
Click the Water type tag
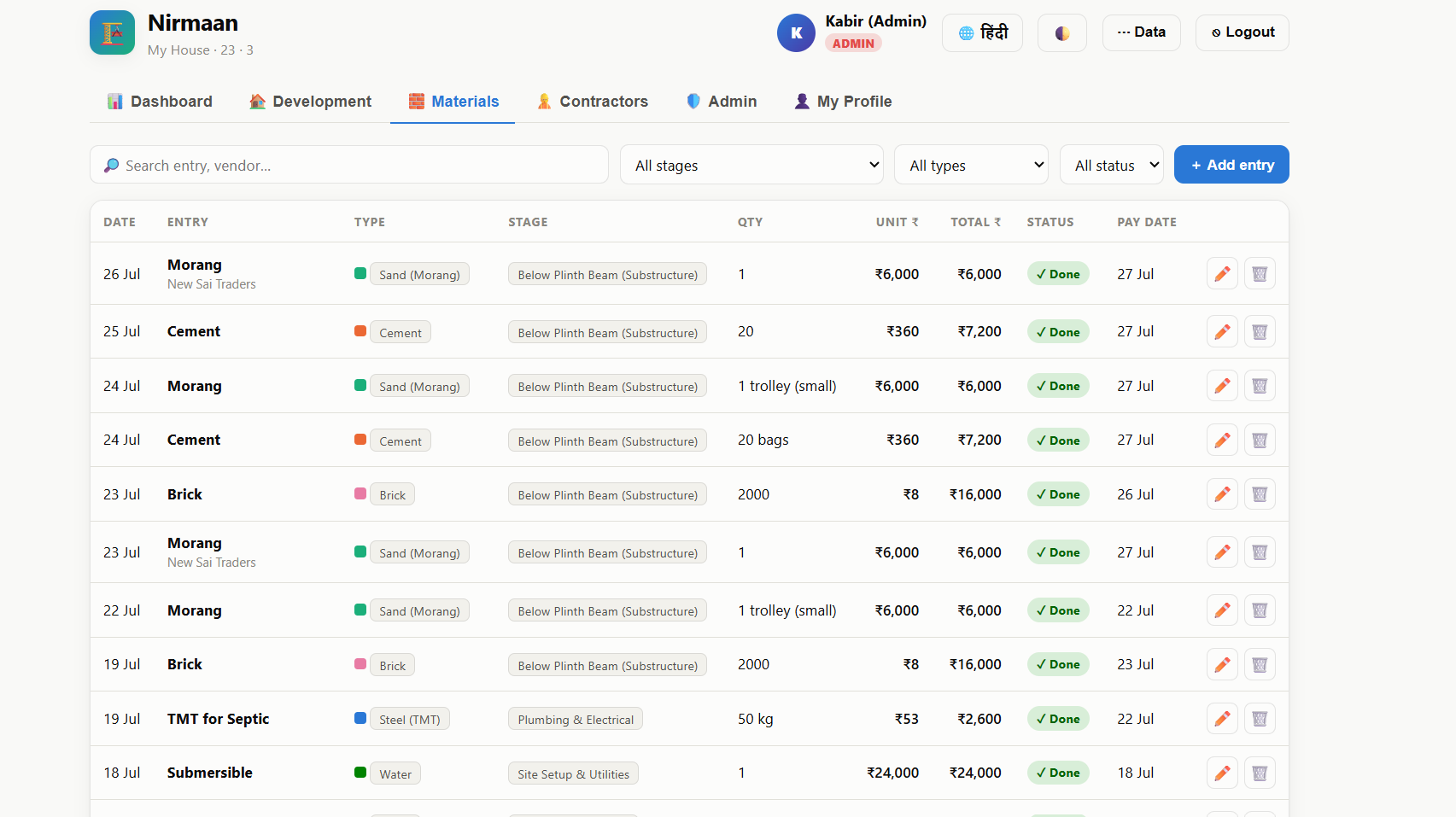click(395, 774)
